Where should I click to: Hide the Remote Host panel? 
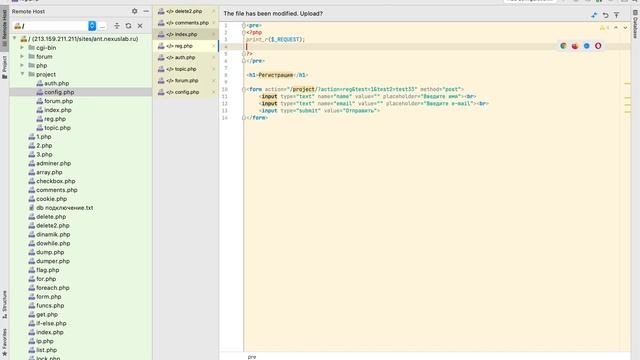click(146, 11)
